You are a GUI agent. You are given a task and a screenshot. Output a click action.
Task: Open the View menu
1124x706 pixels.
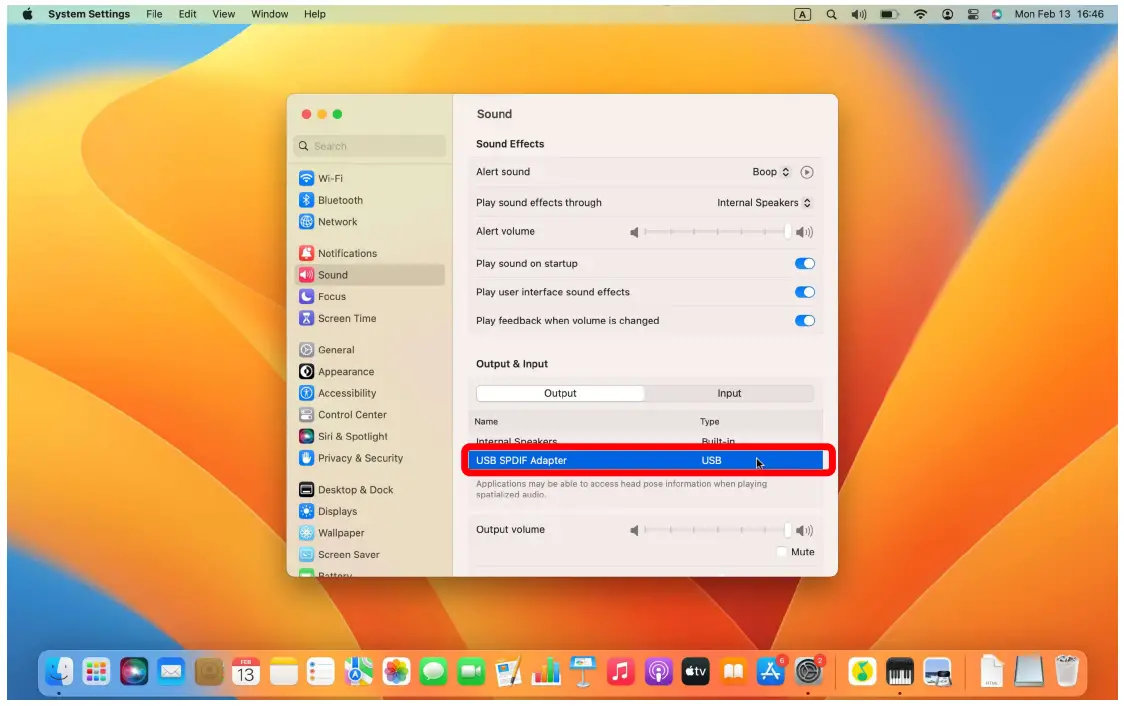pos(224,14)
